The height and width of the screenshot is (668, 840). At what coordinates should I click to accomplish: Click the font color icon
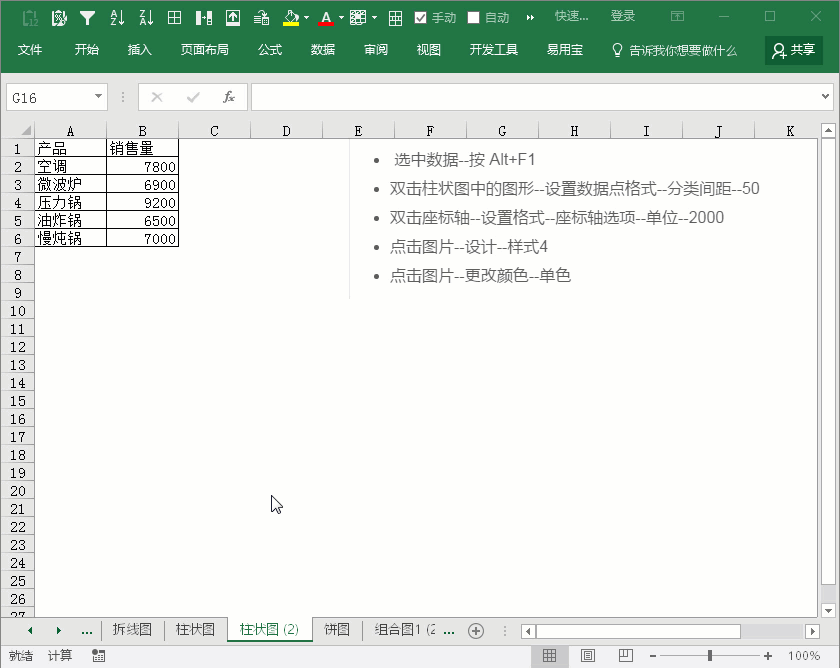(x=327, y=15)
